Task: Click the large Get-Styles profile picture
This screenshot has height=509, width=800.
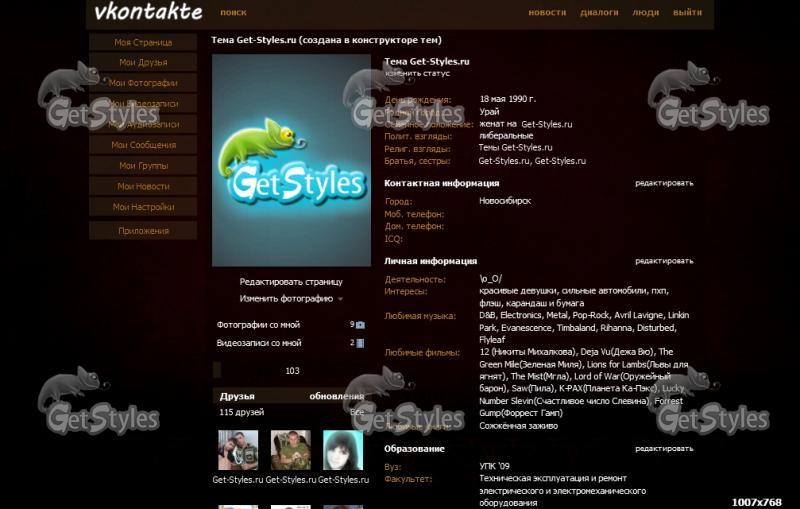Action: click(291, 160)
